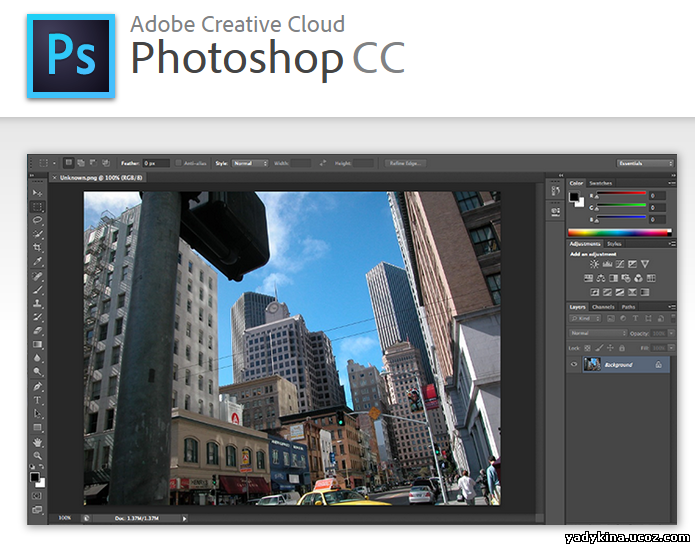This screenshot has height=547, width=695.
Task: Toggle type layer filter in Layers
Action: tap(635, 318)
